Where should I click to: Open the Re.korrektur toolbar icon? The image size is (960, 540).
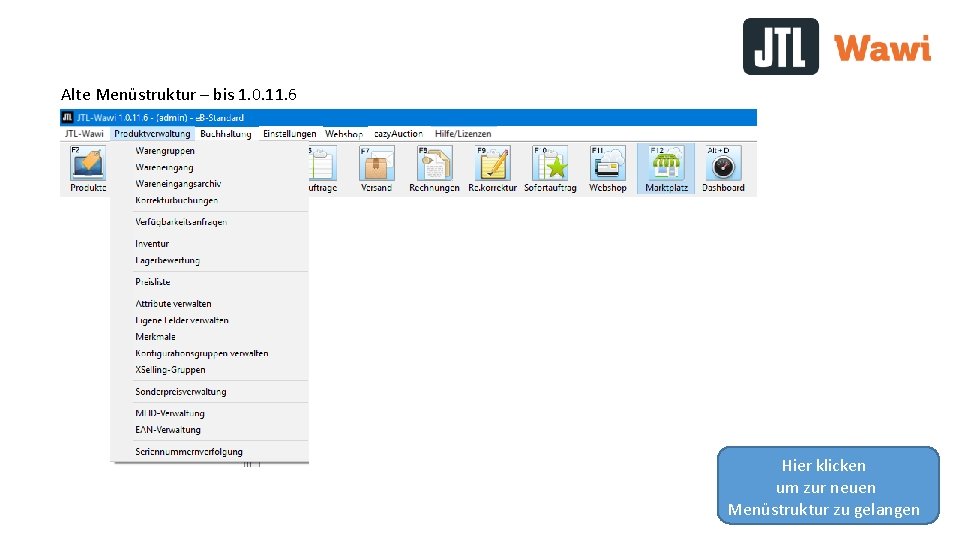point(492,170)
